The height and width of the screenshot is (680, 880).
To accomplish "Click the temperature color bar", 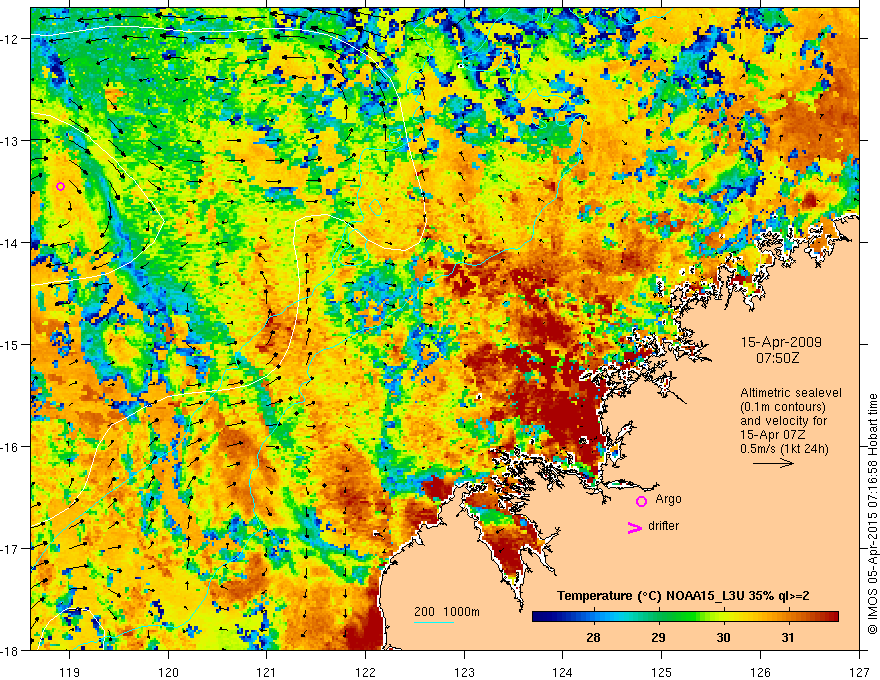I will click(x=685, y=617).
